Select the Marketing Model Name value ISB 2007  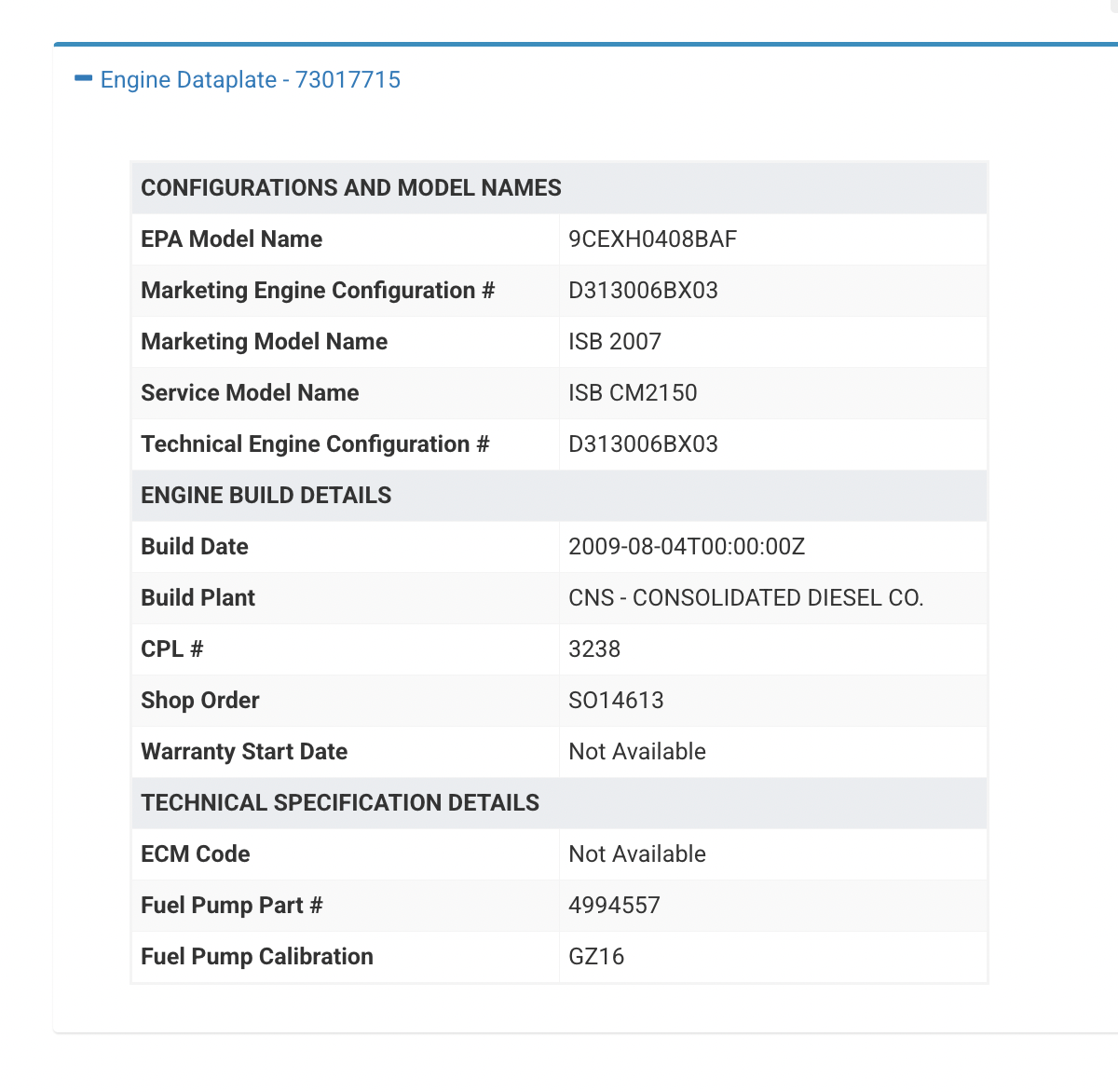pos(615,342)
